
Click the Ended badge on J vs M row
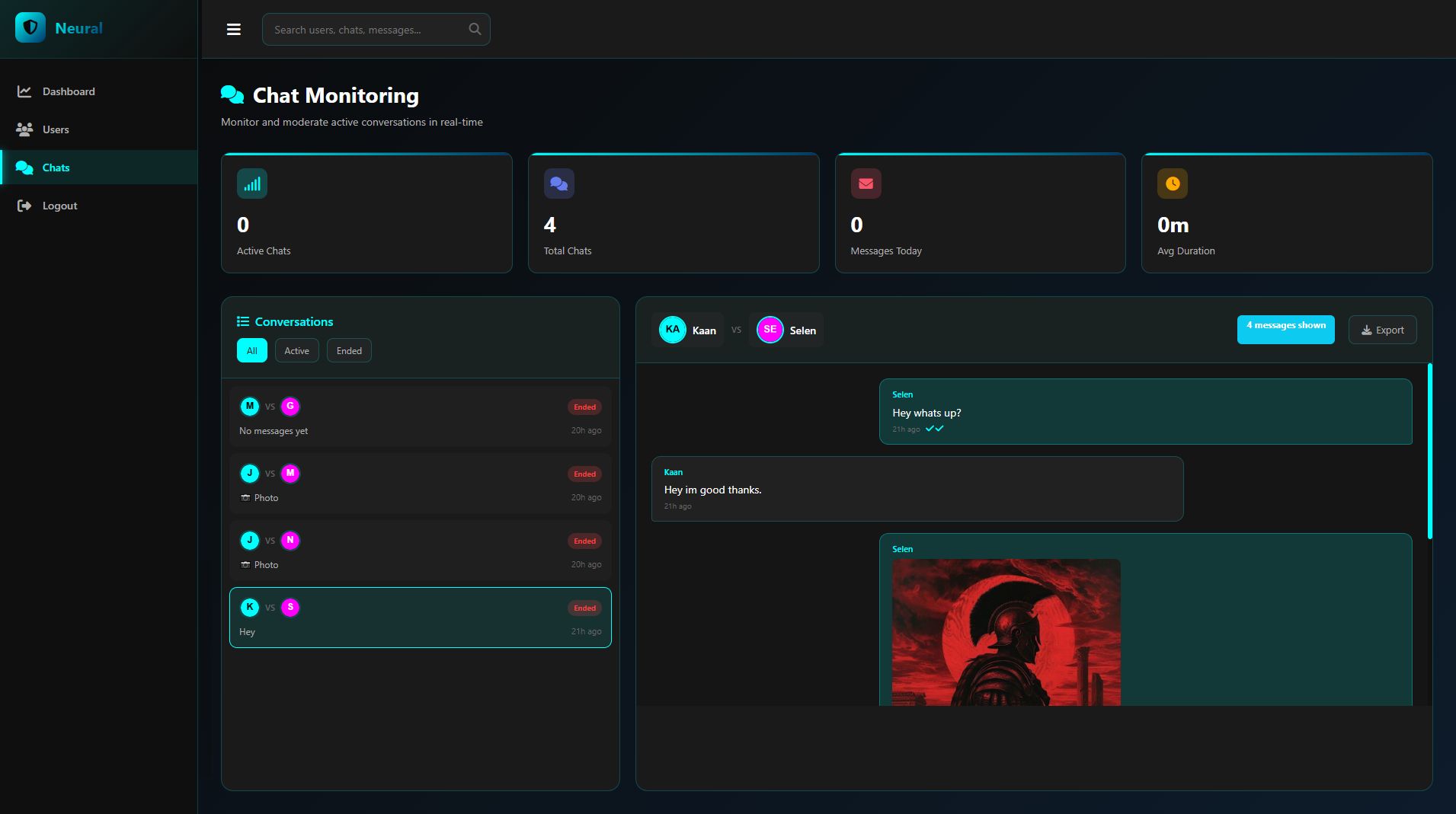tap(585, 474)
